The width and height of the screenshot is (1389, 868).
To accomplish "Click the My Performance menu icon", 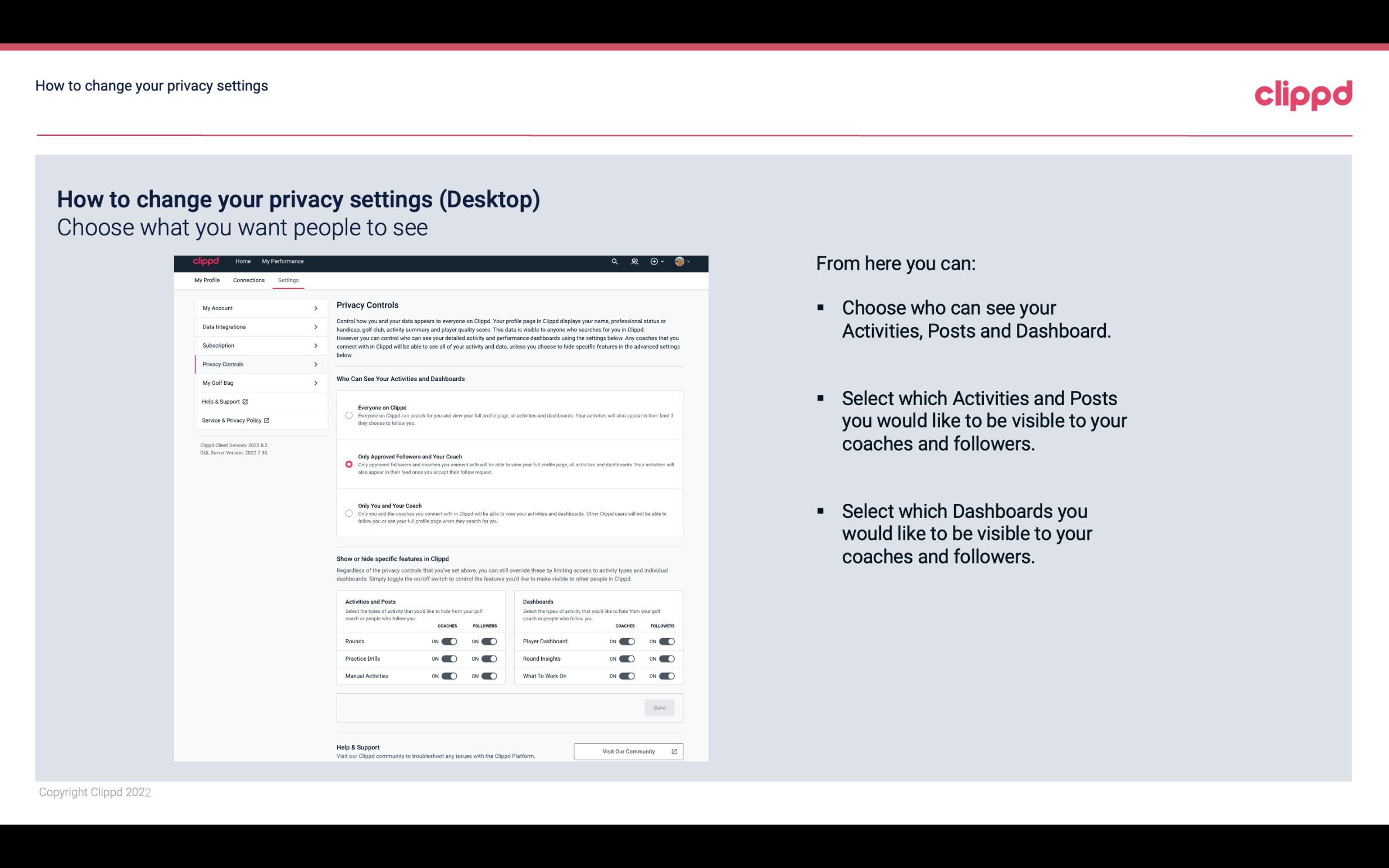I will 283,261.
